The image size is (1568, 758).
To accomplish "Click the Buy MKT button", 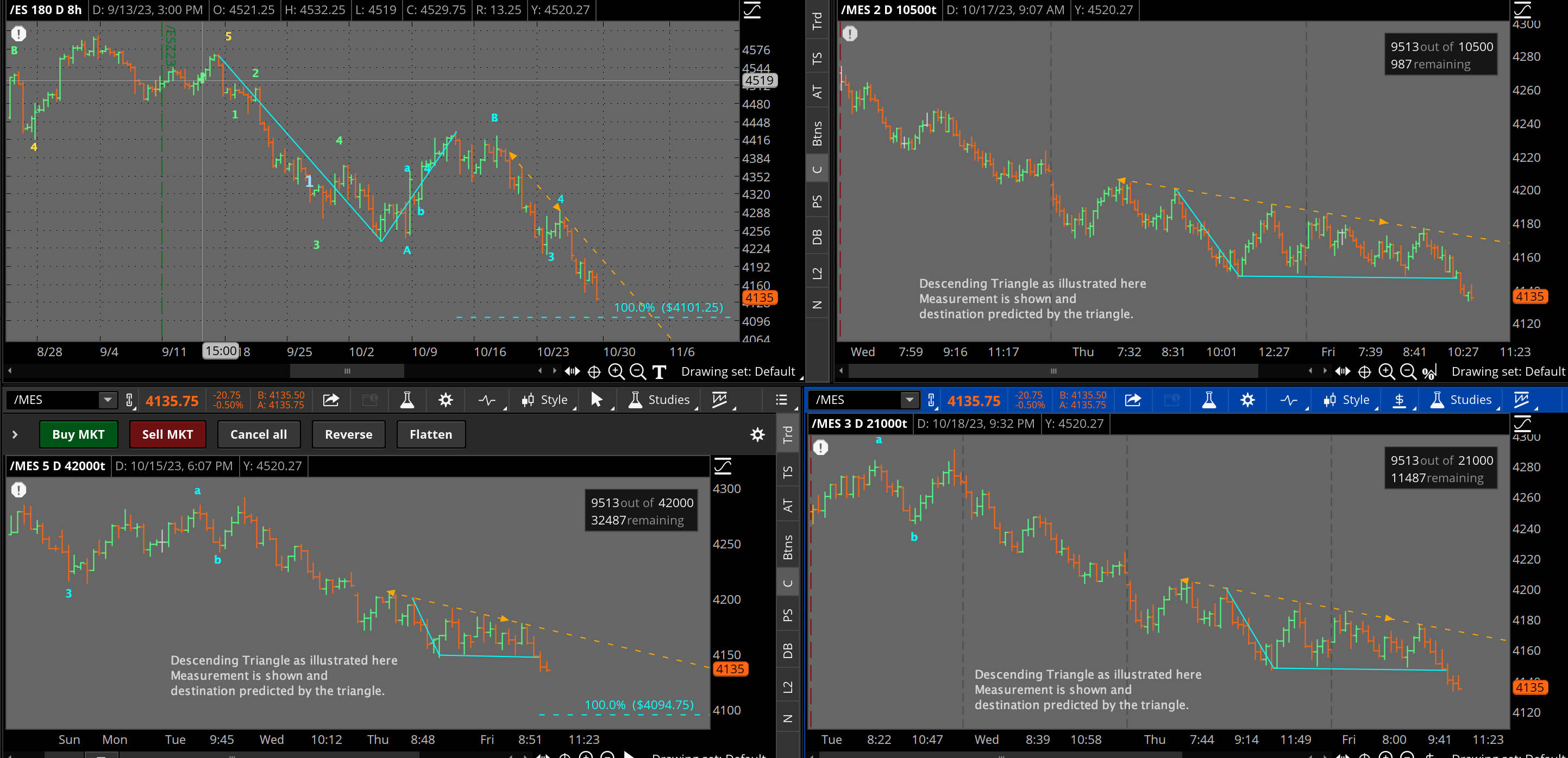I will click(79, 434).
